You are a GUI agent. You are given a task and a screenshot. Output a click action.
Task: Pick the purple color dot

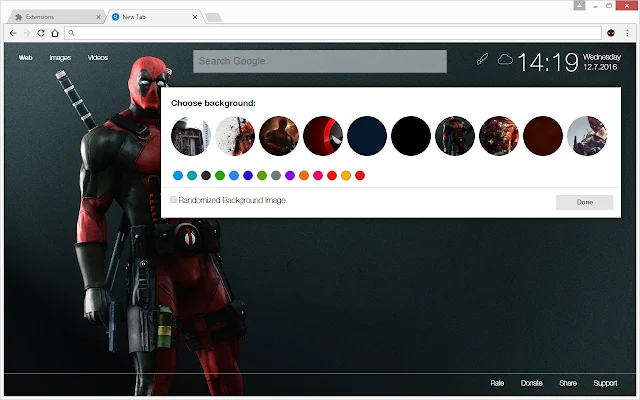tap(290, 176)
